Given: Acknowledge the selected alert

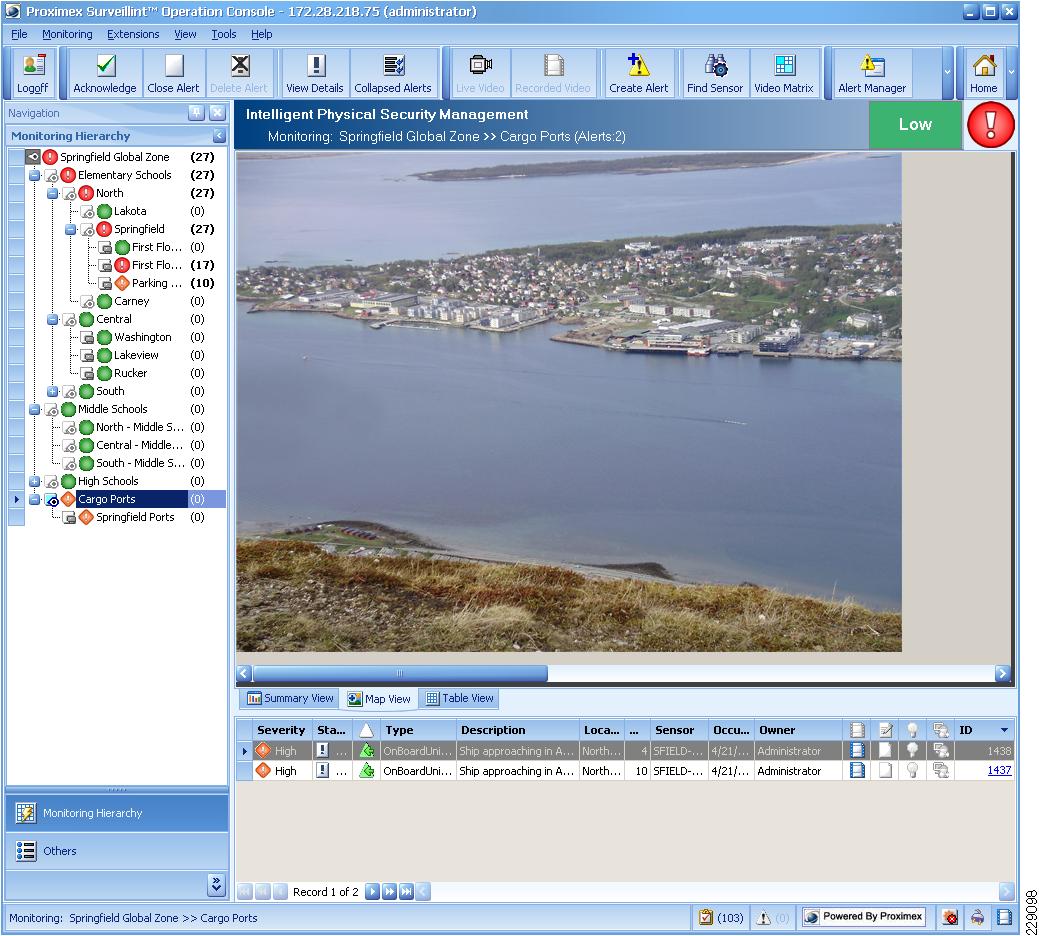Looking at the screenshot, I should [105, 73].
